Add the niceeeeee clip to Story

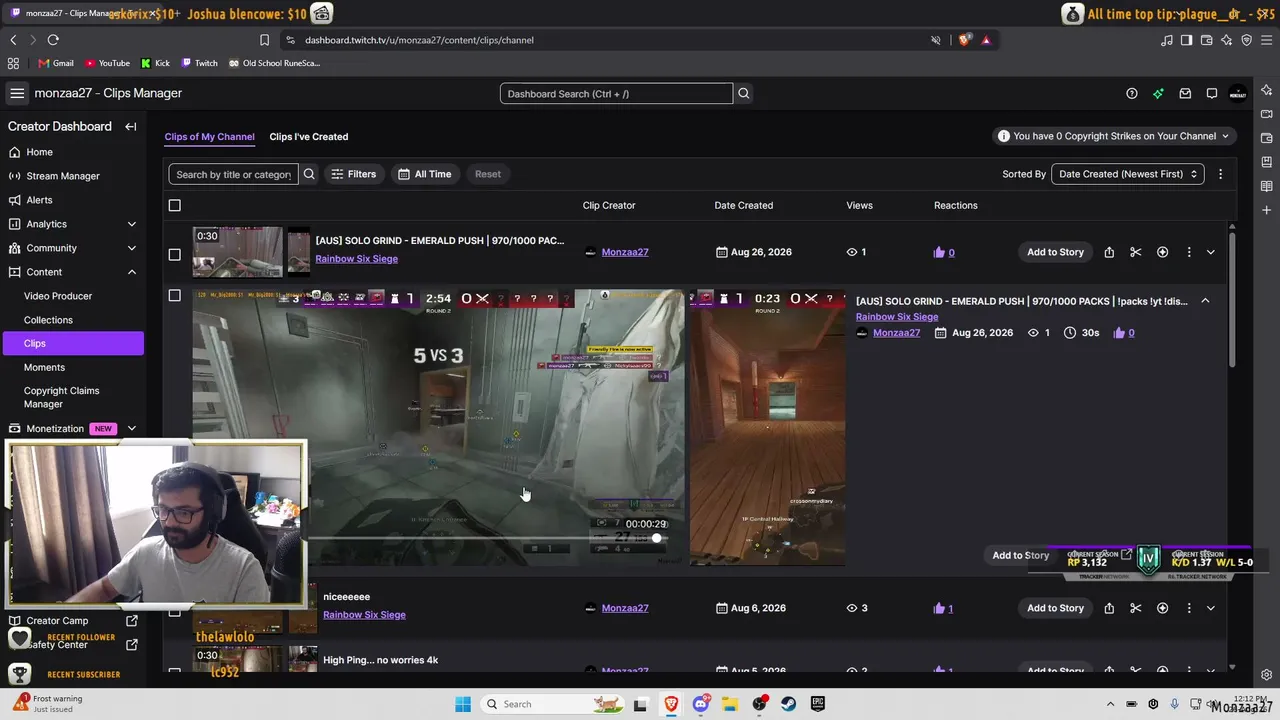[x=1055, y=608]
